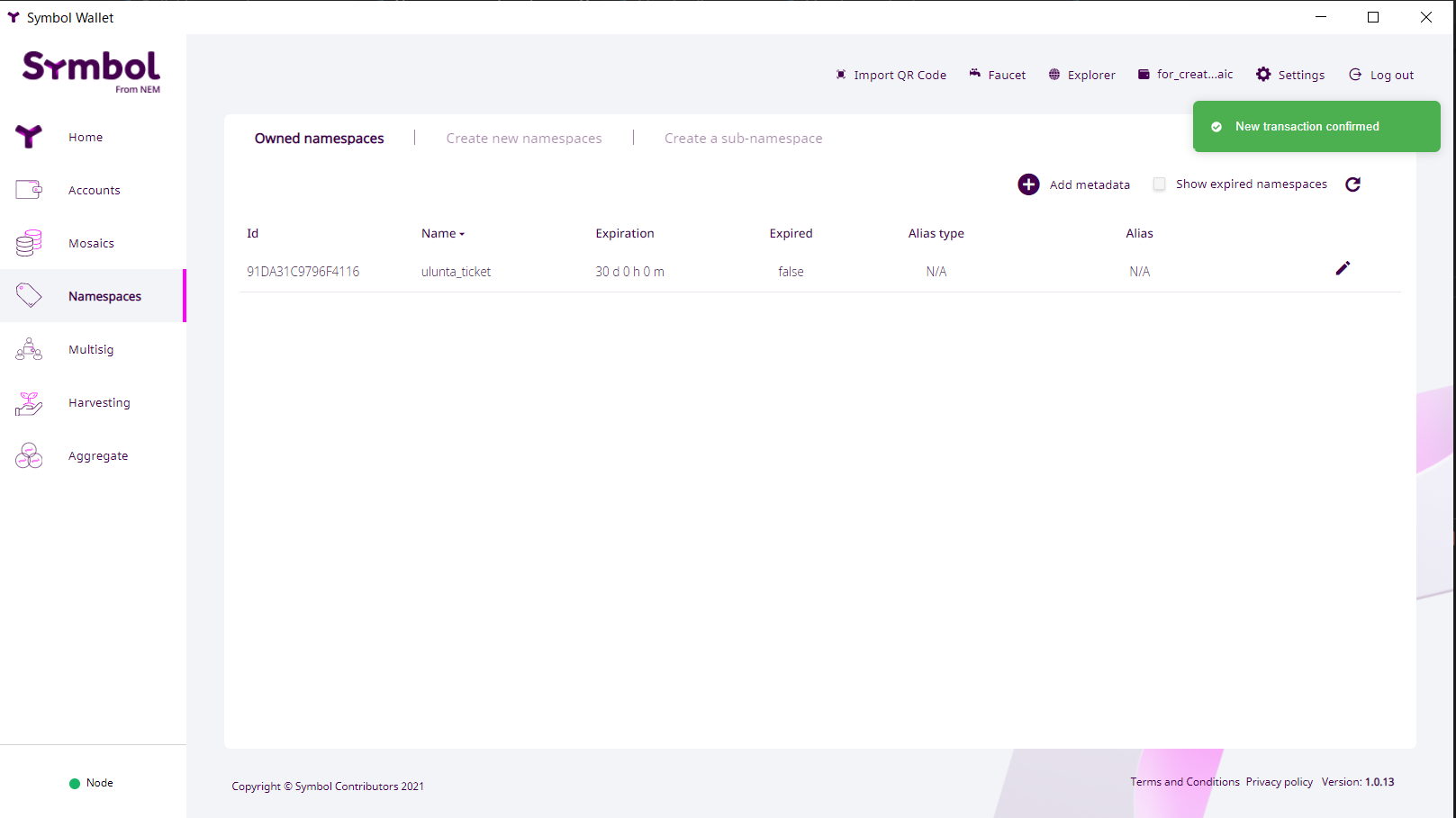Click the Node label at the bottom of the sidebar
Image resolution: width=1456 pixels, height=818 pixels.
(100, 783)
